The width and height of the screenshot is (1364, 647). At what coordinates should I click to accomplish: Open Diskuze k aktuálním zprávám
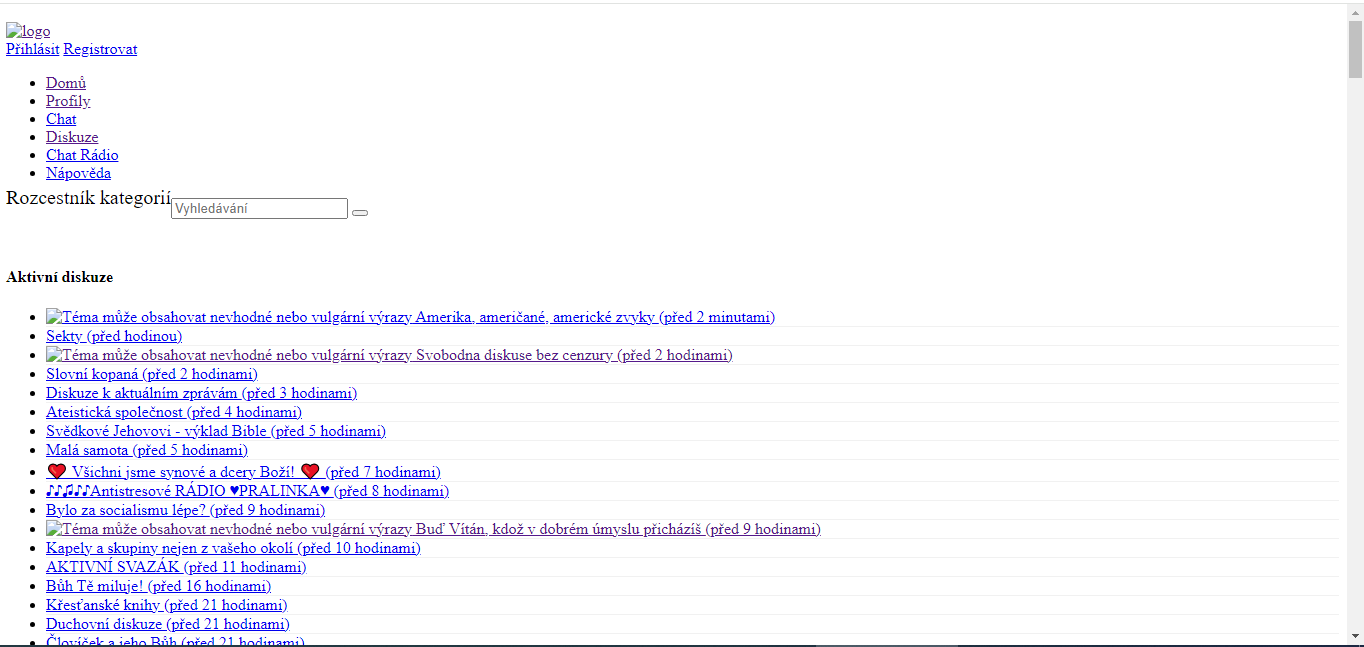point(201,393)
